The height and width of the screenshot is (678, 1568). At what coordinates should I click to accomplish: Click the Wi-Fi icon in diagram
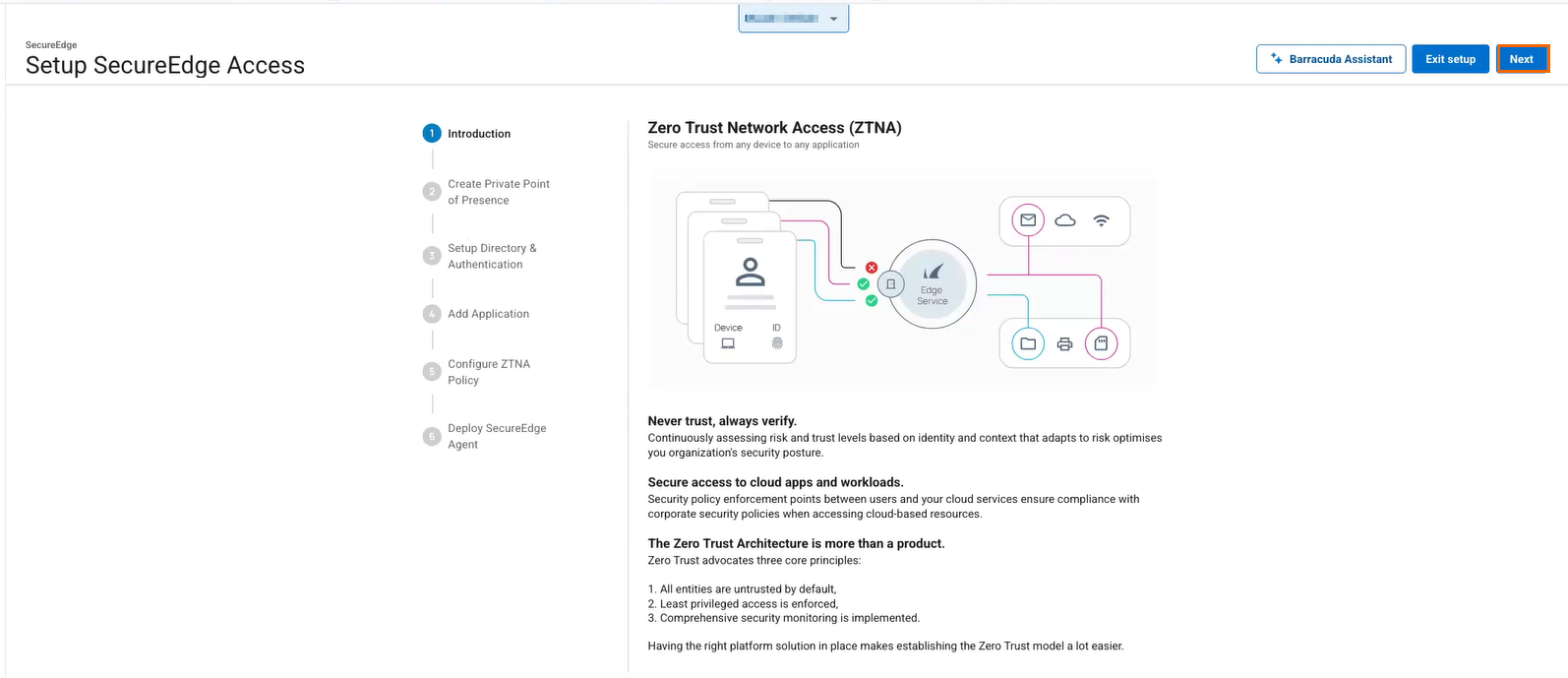click(1101, 220)
